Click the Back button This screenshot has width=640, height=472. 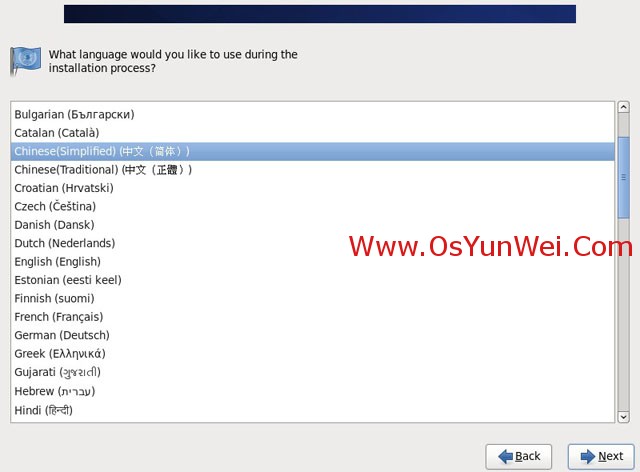tap(518, 456)
